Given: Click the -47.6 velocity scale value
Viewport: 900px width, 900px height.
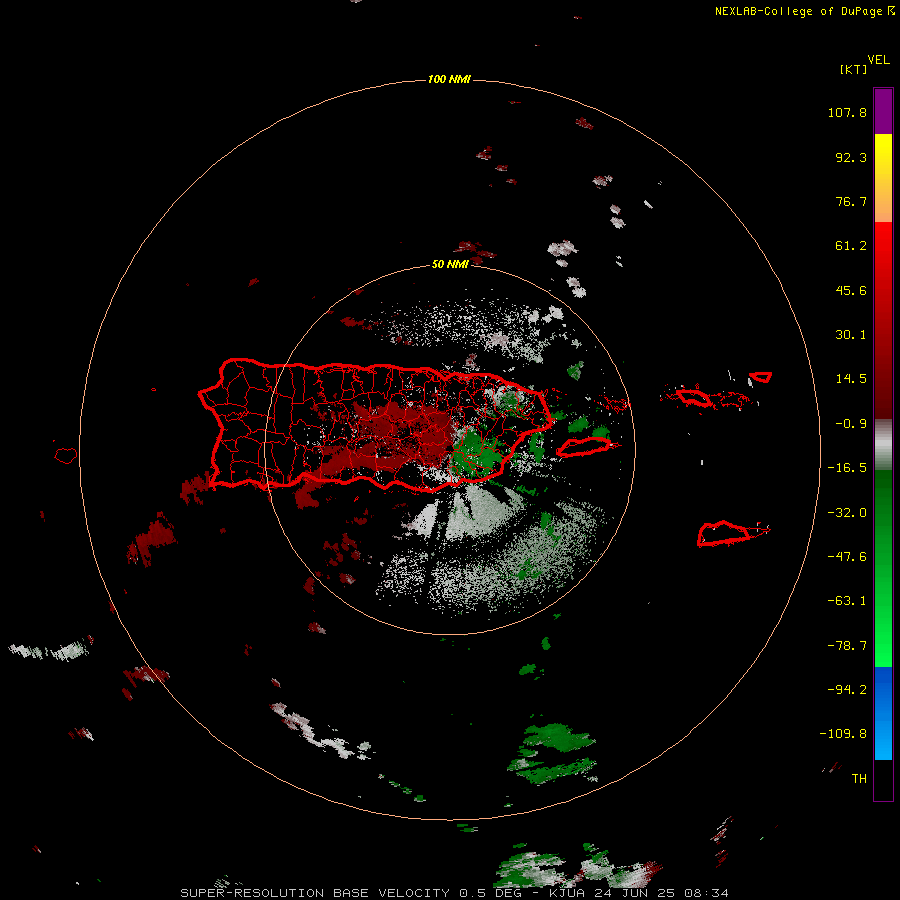Looking at the screenshot, I should [x=847, y=557].
